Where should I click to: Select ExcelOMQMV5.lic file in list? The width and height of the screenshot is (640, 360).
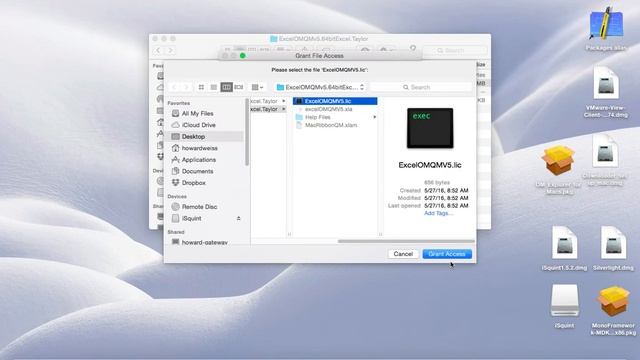(335, 101)
